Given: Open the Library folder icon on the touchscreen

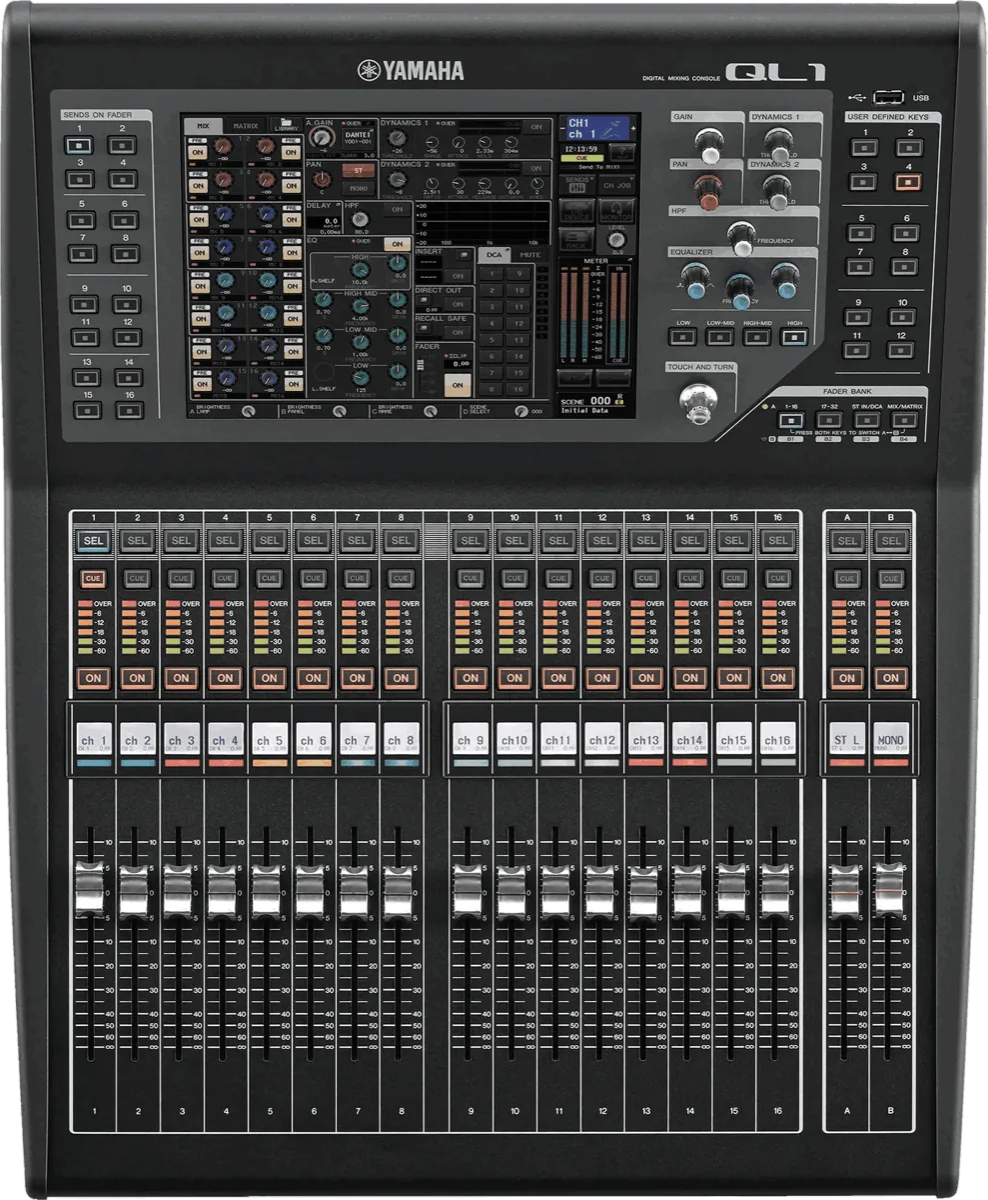Looking at the screenshot, I should pyautogui.click(x=286, y=124).
